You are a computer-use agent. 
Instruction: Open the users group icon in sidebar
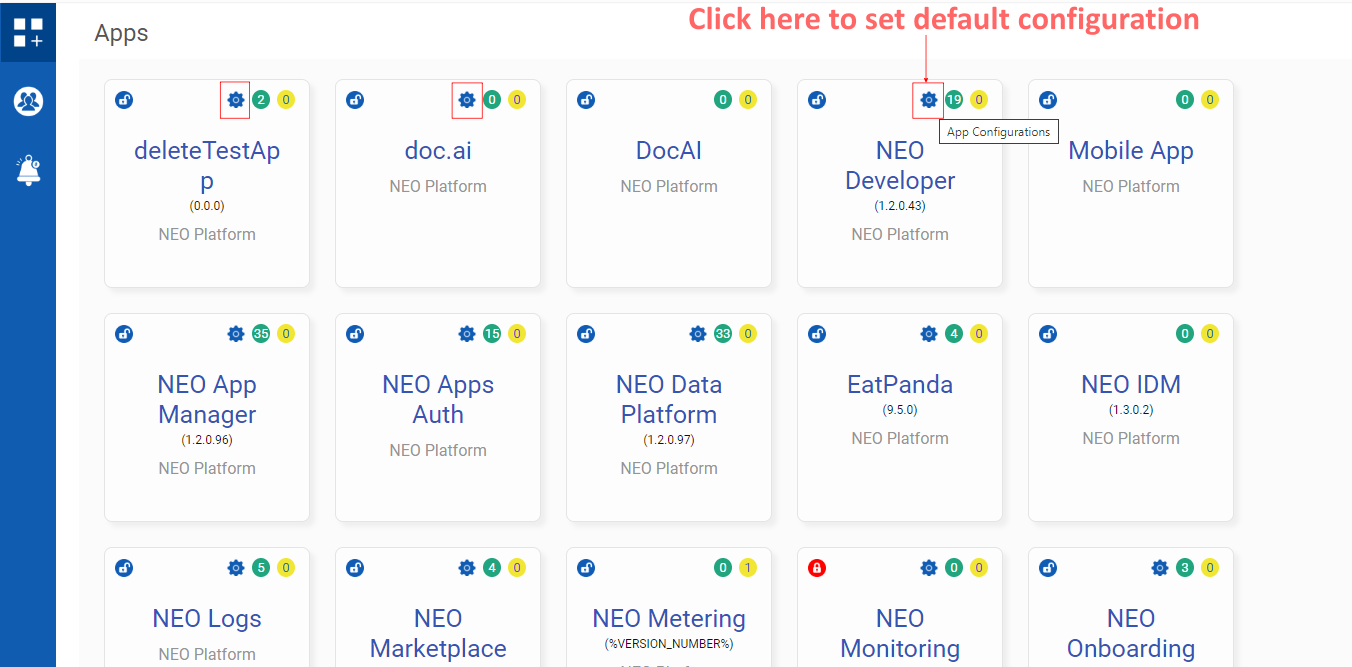[x=28, y=101]
